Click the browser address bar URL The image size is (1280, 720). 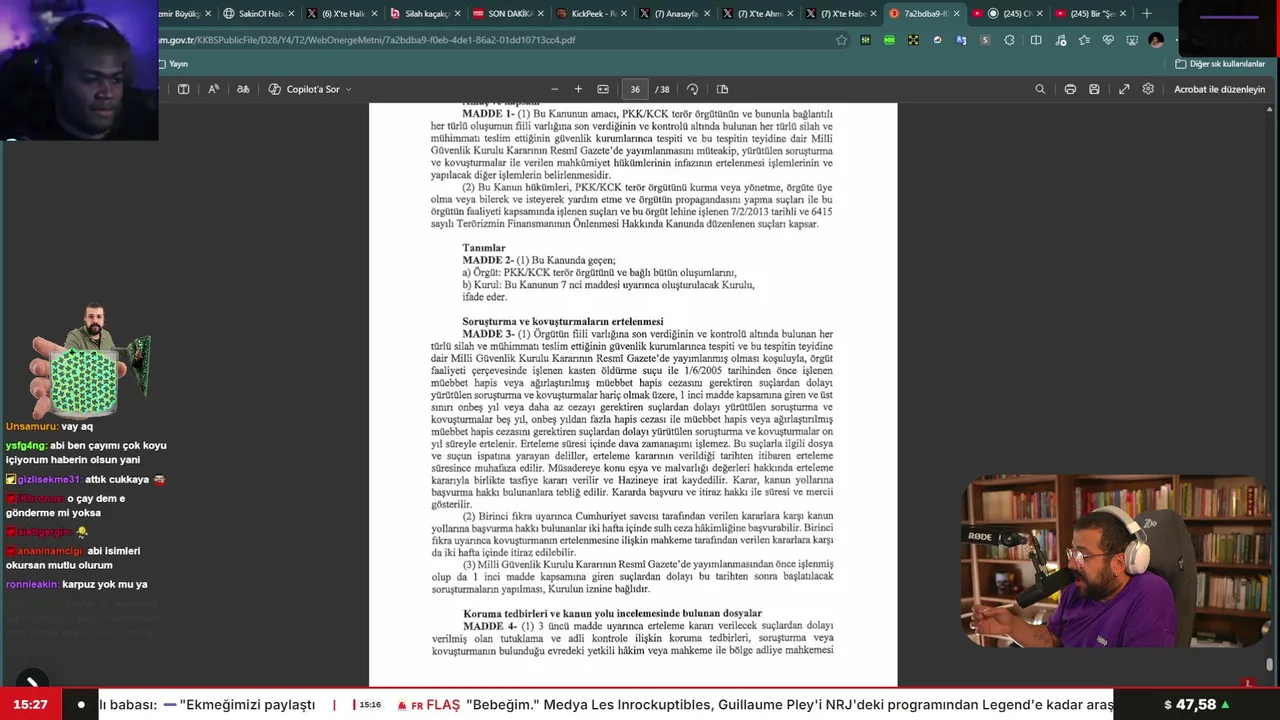click(367, 40)
